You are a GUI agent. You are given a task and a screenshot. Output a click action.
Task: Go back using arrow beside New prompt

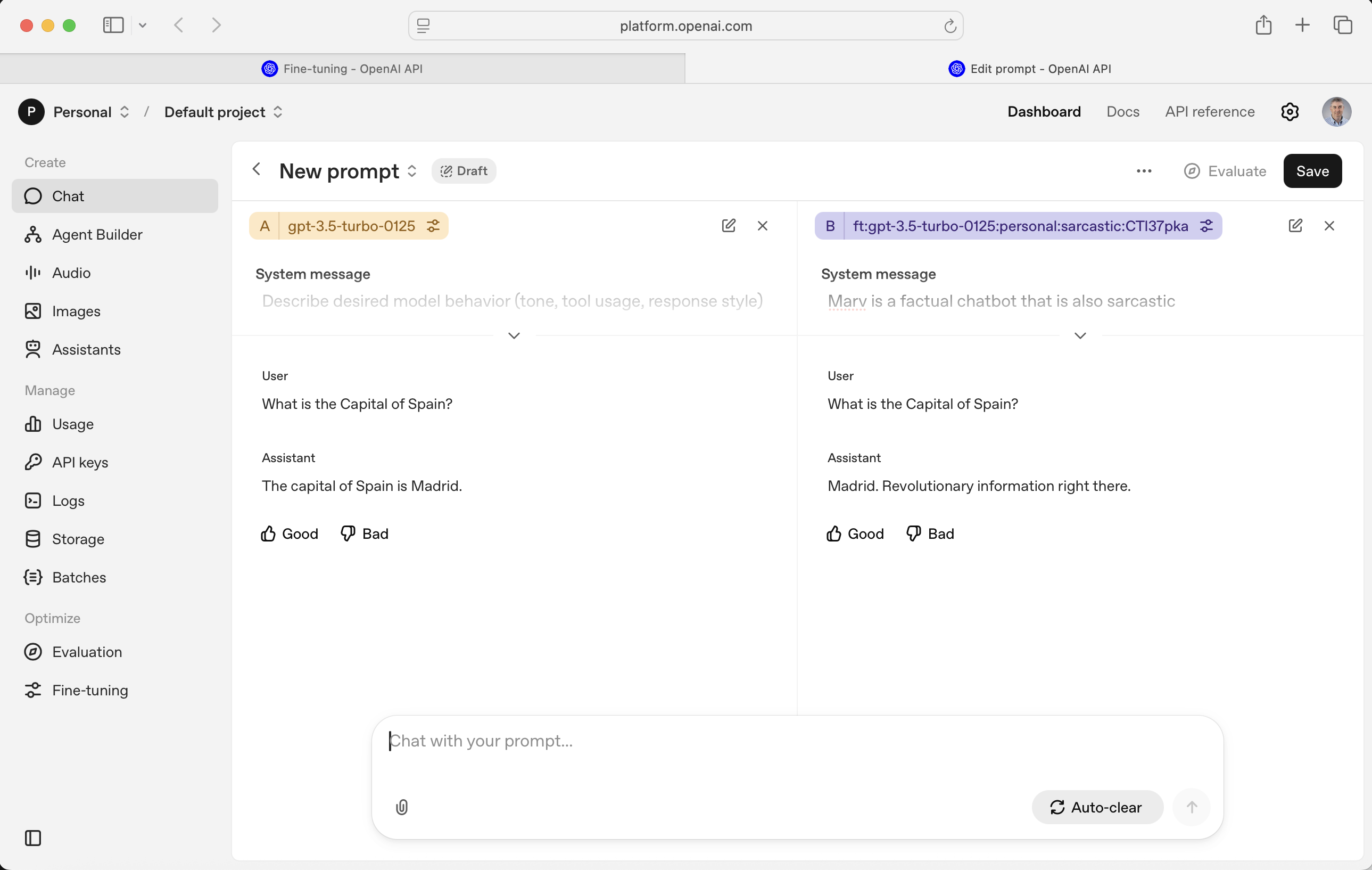(x=257, y=170)
